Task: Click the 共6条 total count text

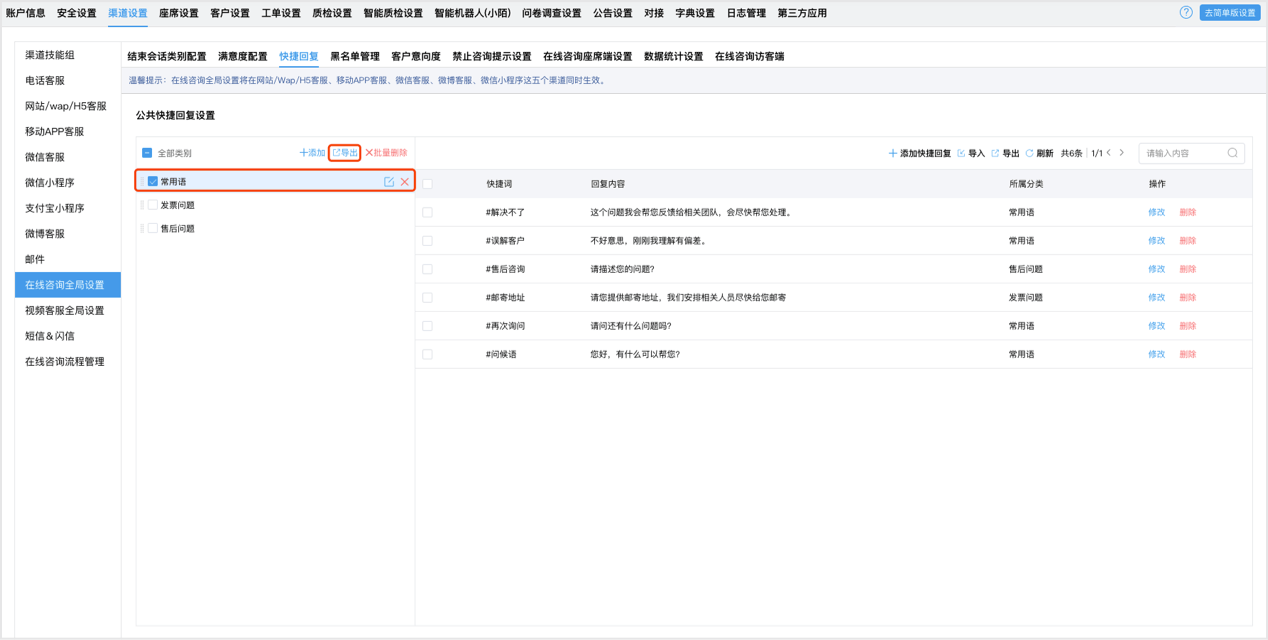Action: click(1071, 154)
